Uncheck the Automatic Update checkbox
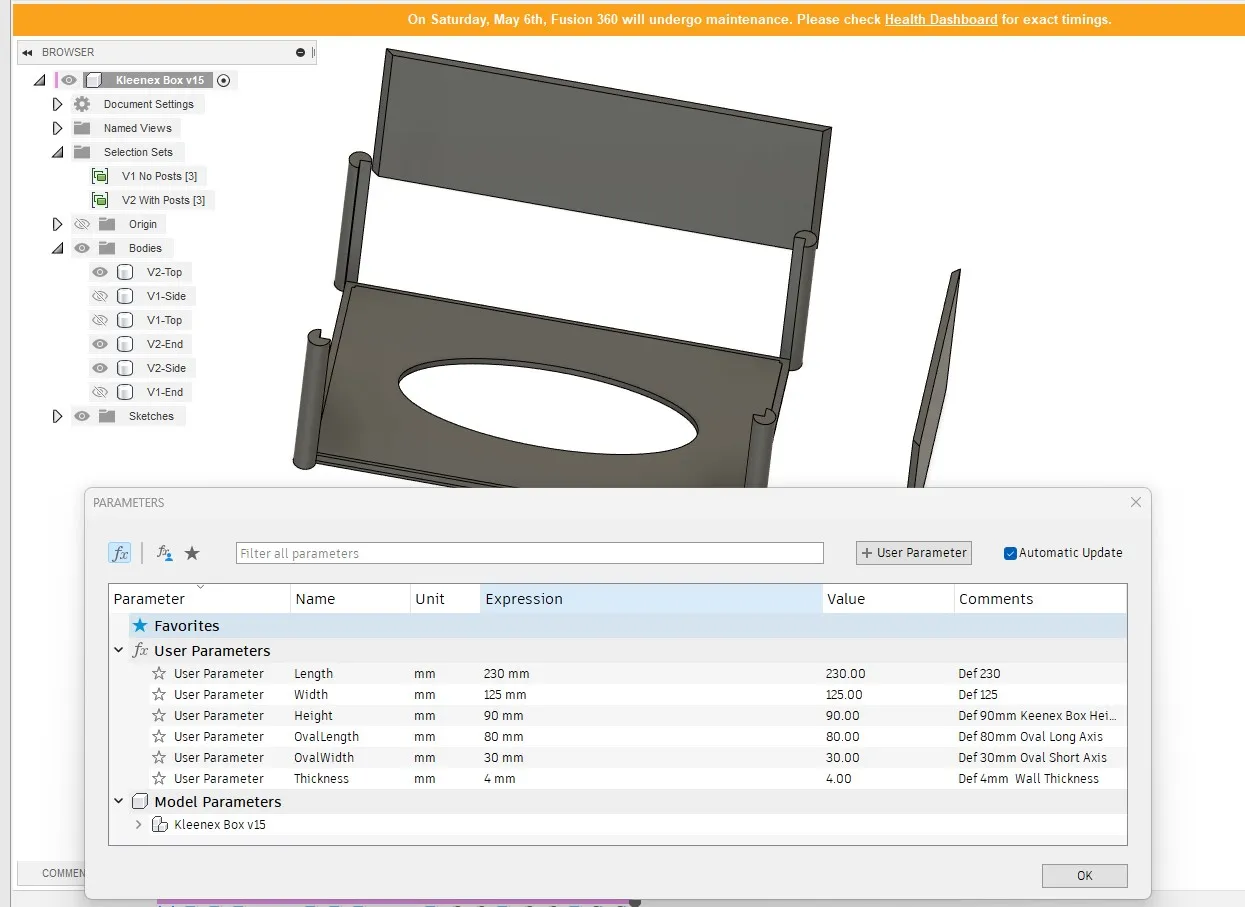This screenshot has width=1245, height=907. [1010, 553]
